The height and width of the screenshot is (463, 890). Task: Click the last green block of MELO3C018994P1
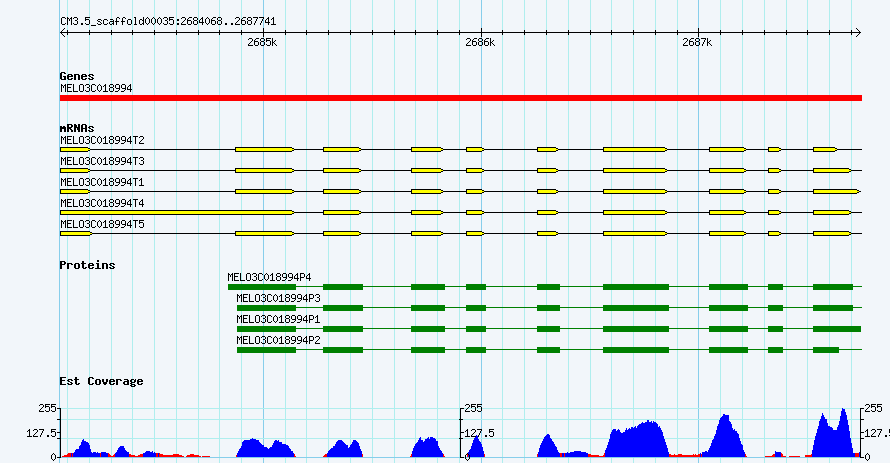pyautogui.click(x=837, y=329)
